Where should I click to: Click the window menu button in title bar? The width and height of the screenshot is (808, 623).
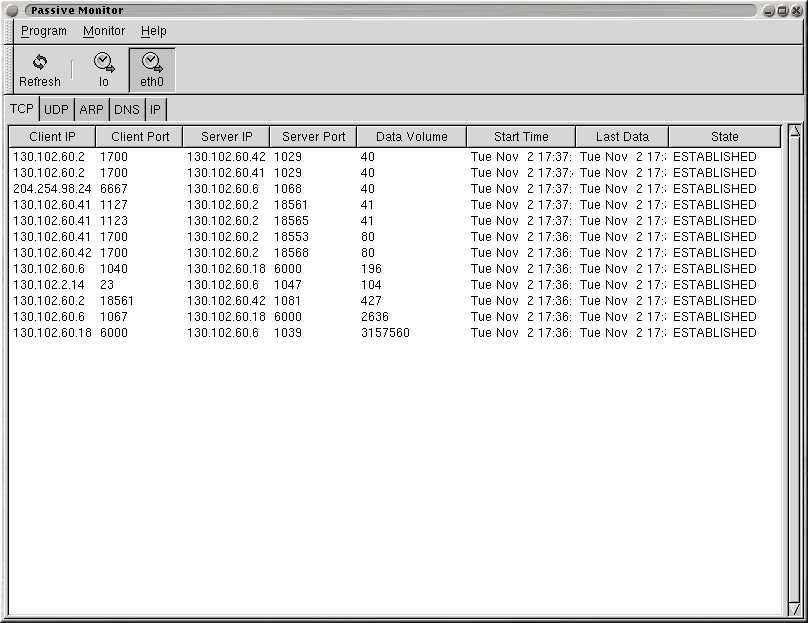(x=12, y=10)
